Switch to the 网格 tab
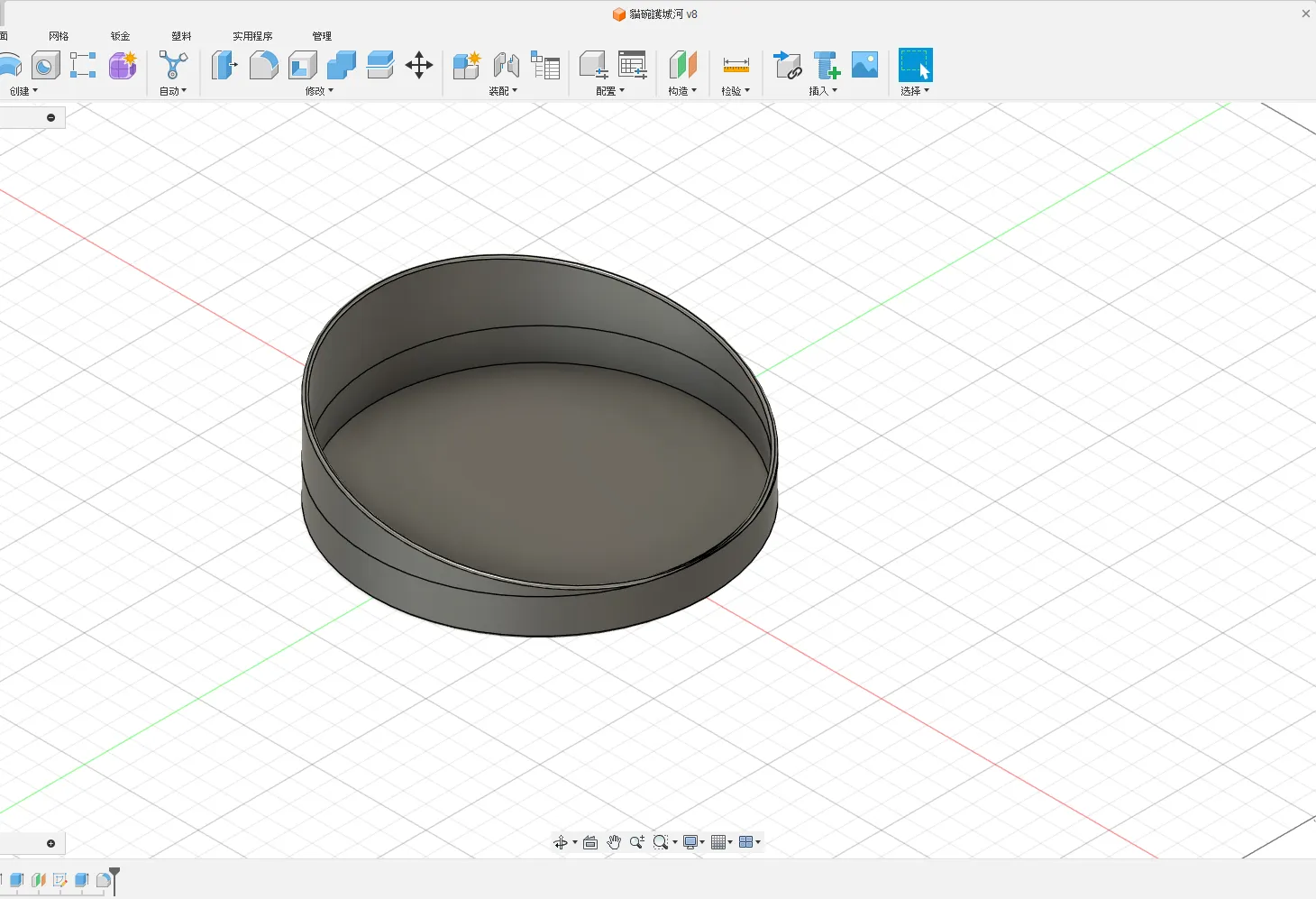 click(59, 36)
